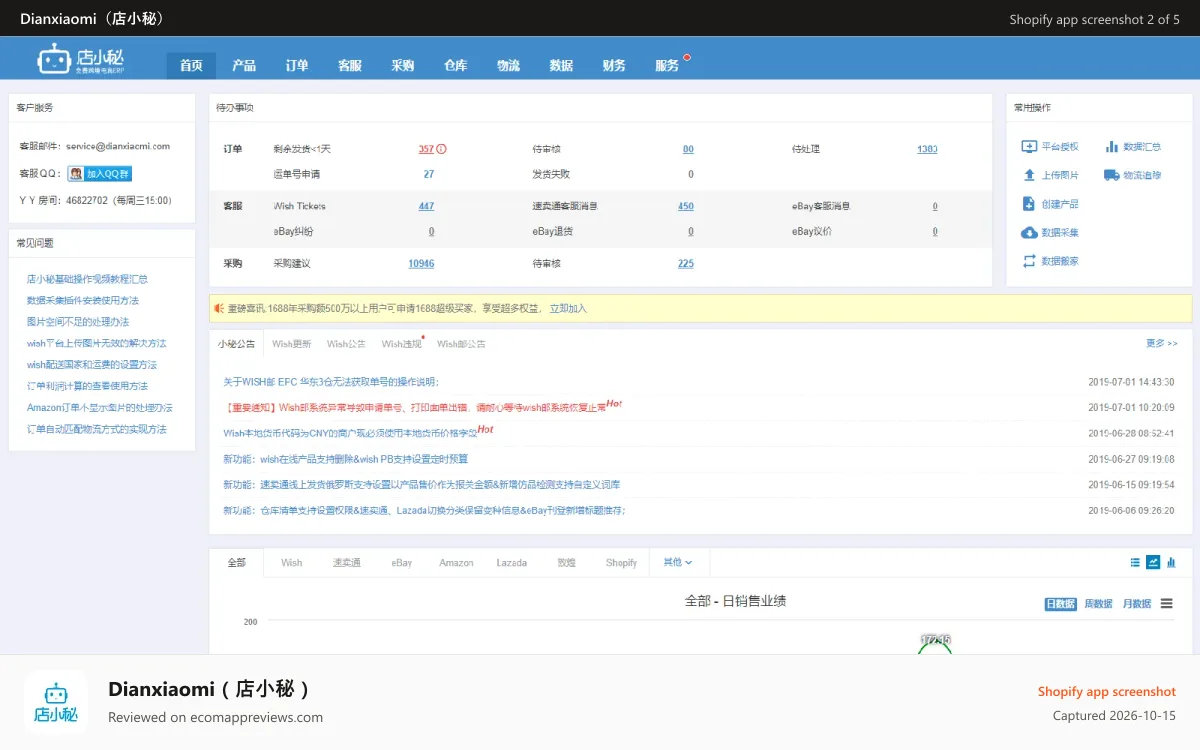Image resolution: width=1200 pixels, height=750 pixels.
Task: Click the 物流追踪 truck icon
Action: [1112, 175]
